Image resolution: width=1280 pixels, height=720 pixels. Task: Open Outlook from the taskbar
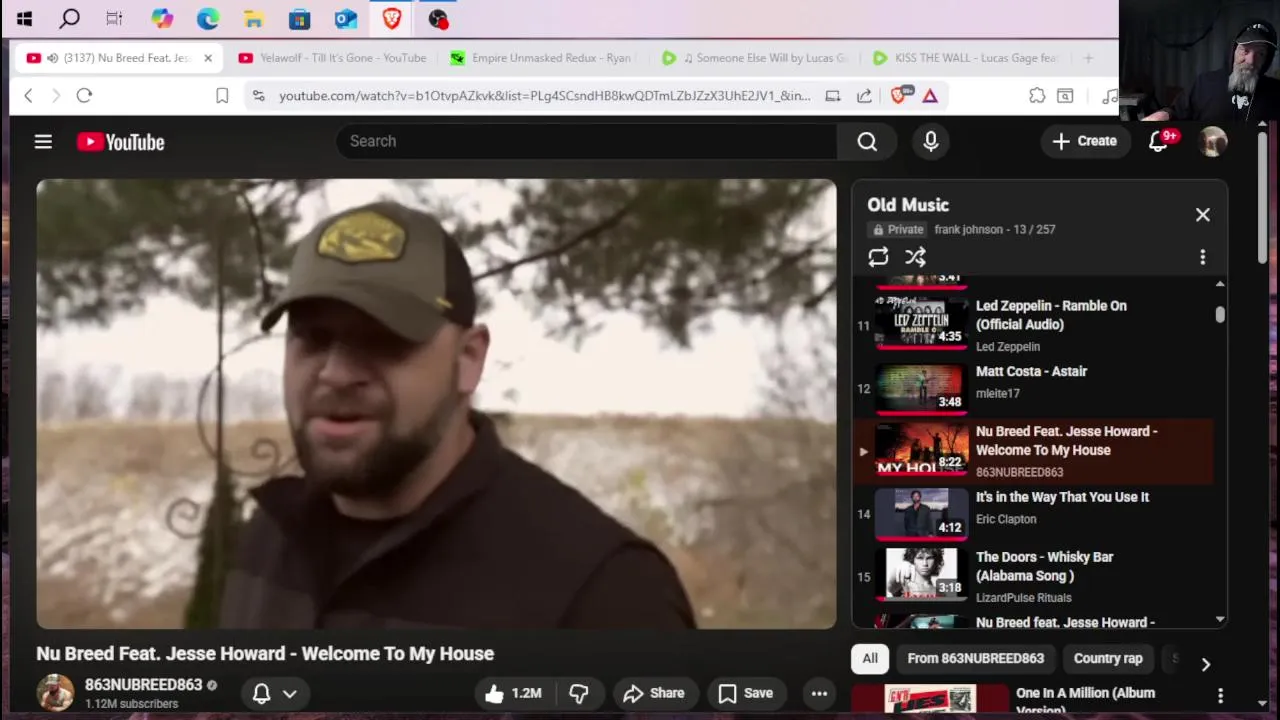(346, 18)
